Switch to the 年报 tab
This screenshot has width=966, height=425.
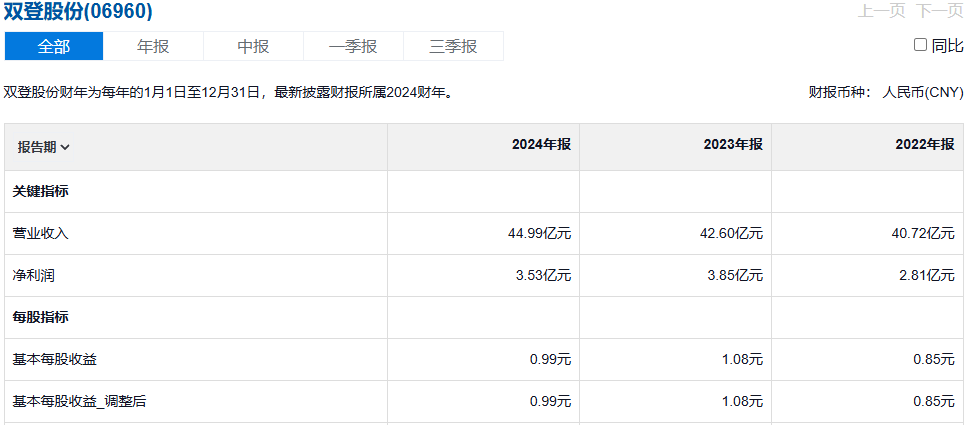point(153,46)
